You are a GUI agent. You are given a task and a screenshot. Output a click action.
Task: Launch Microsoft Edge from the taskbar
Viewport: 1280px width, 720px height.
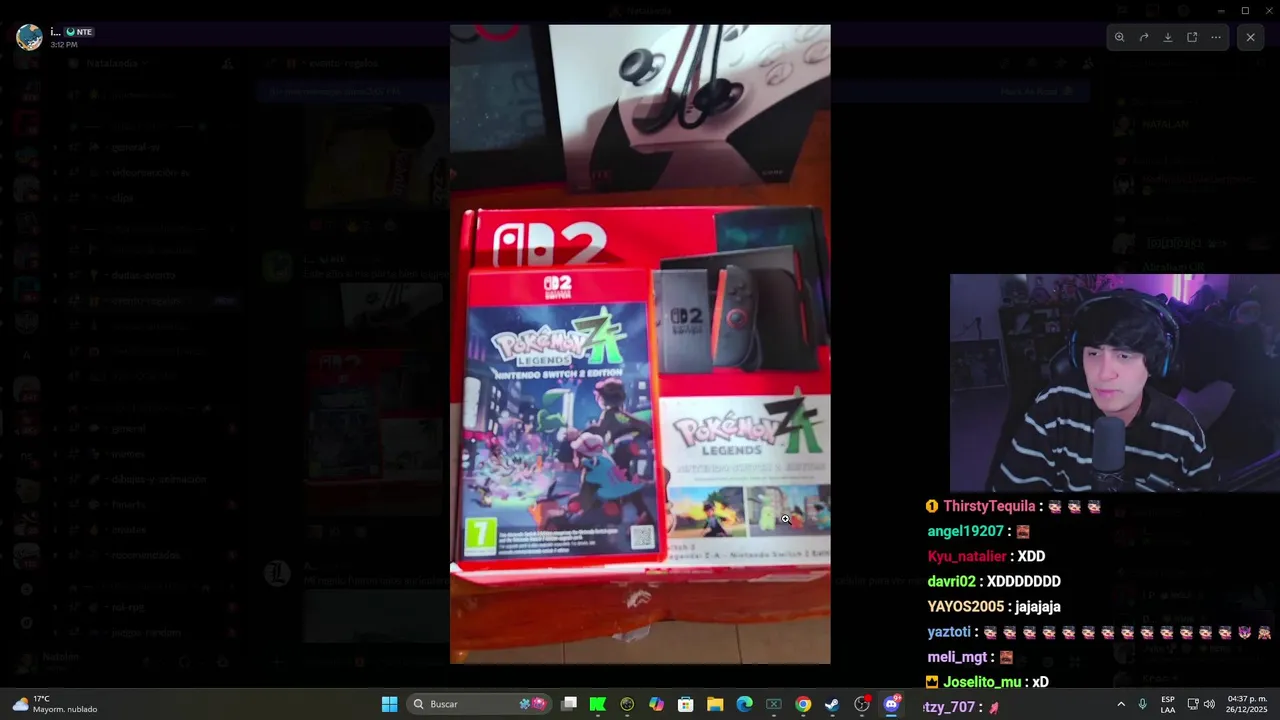(x=744, y=704)
